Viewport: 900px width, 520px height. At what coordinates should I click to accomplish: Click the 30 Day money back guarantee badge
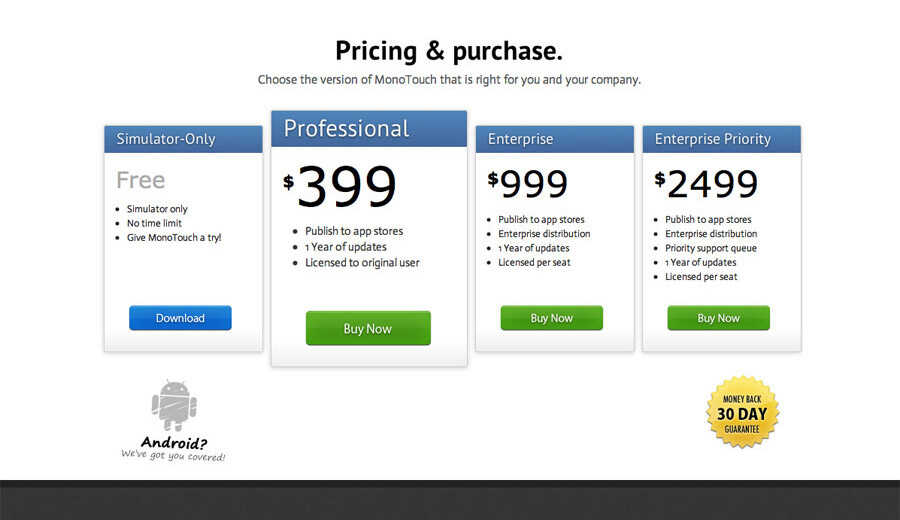point(742,412)
